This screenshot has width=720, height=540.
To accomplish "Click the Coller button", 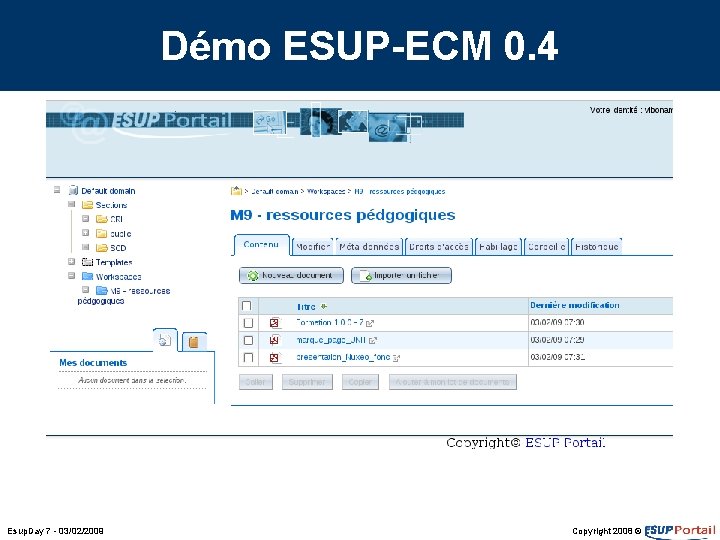I will 256,382.
